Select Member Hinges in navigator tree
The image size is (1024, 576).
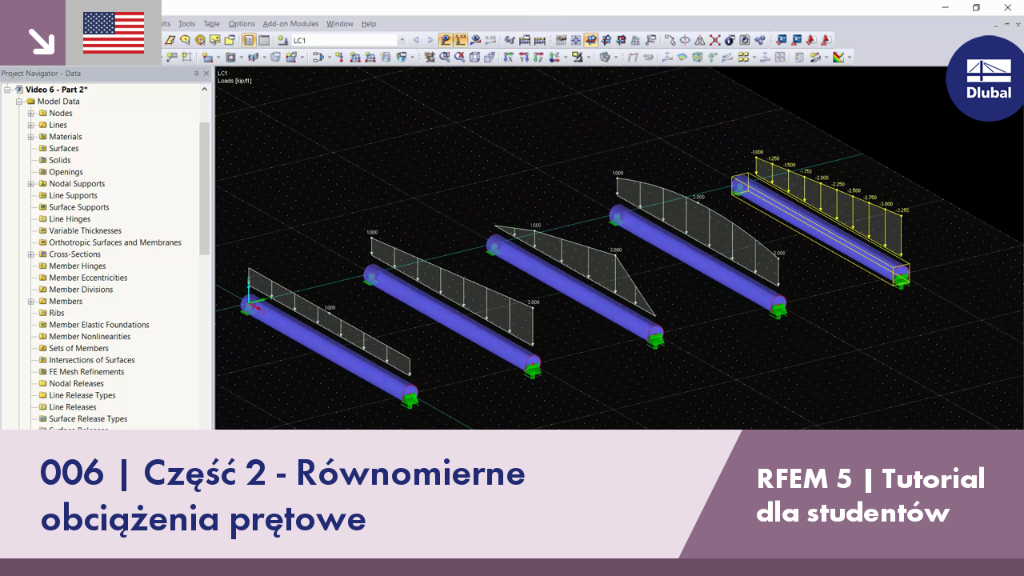[77, 266]
